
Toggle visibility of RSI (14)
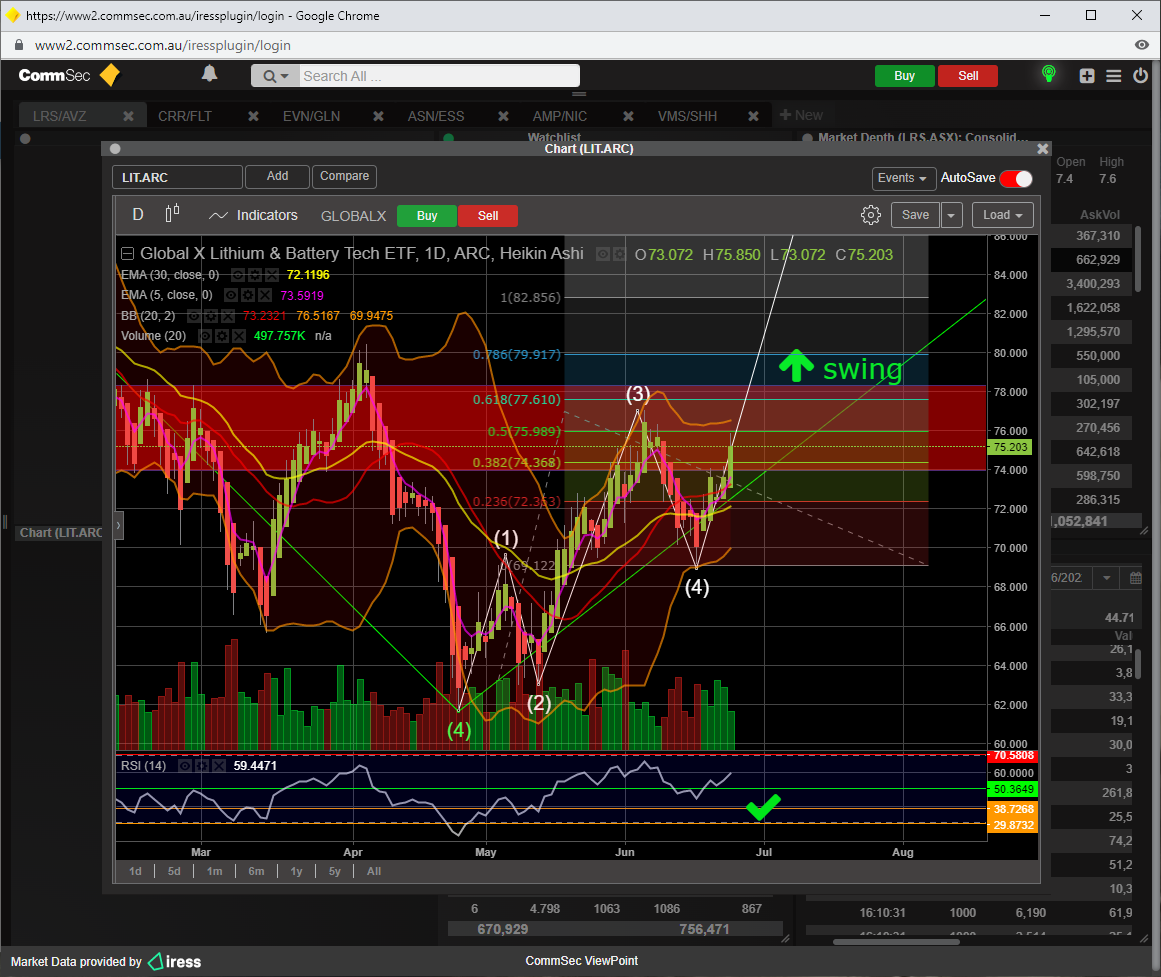point(185,766)
